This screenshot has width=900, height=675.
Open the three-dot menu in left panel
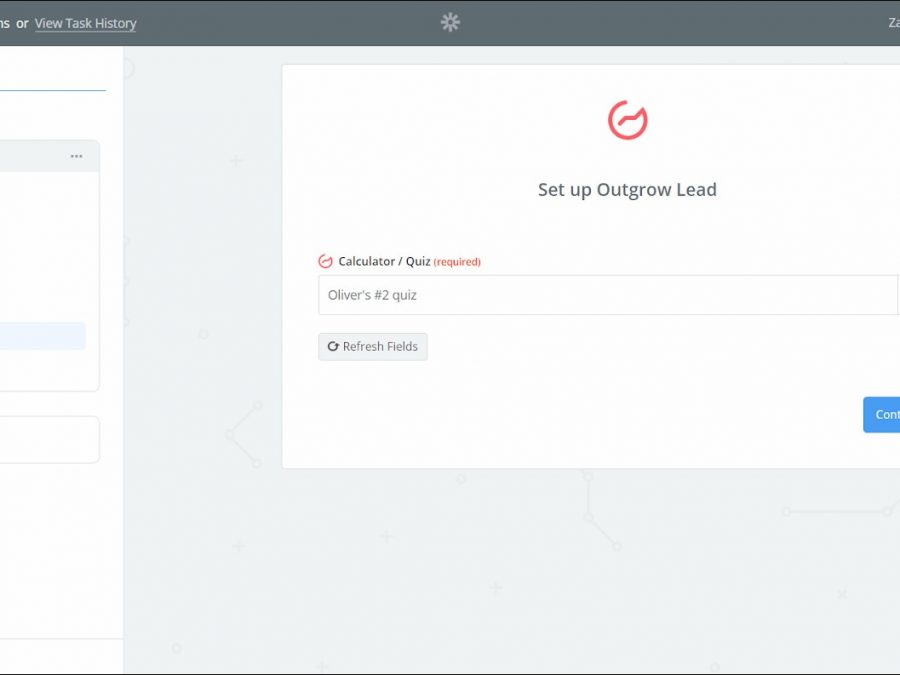[76, 156]
